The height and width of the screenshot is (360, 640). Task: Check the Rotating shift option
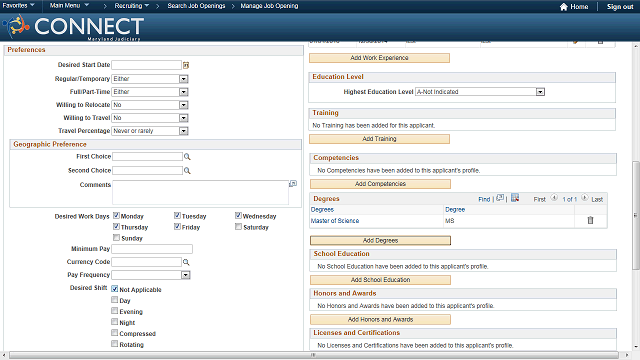[115, 344]
